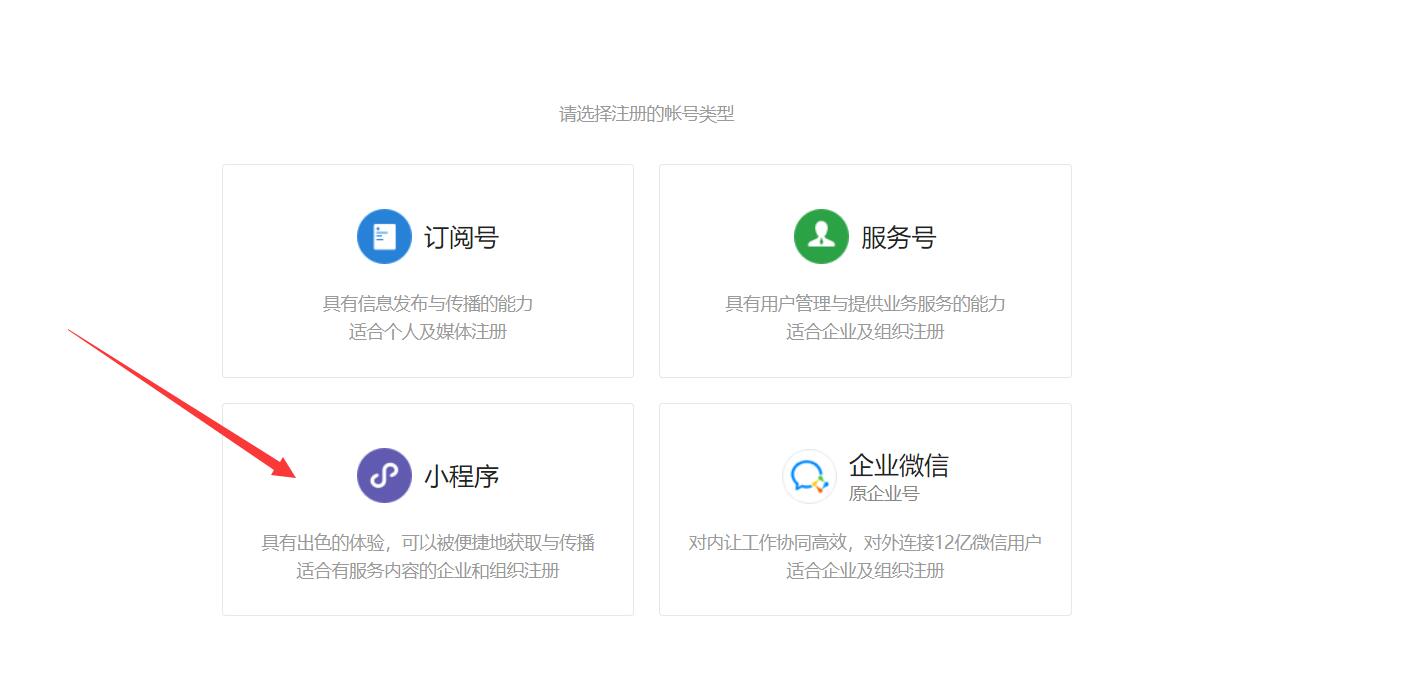Select the 订阅号 title text
The image size is (1406, 678).
pos(461,237)
